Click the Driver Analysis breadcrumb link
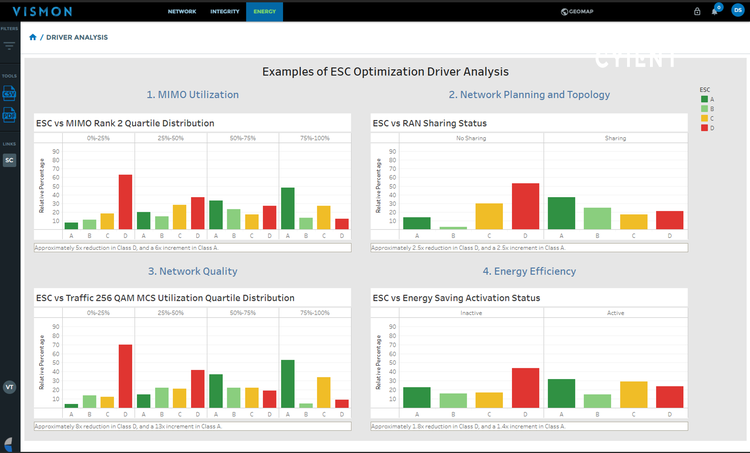Screen dimensions: 750x453 tap(77, 37)
